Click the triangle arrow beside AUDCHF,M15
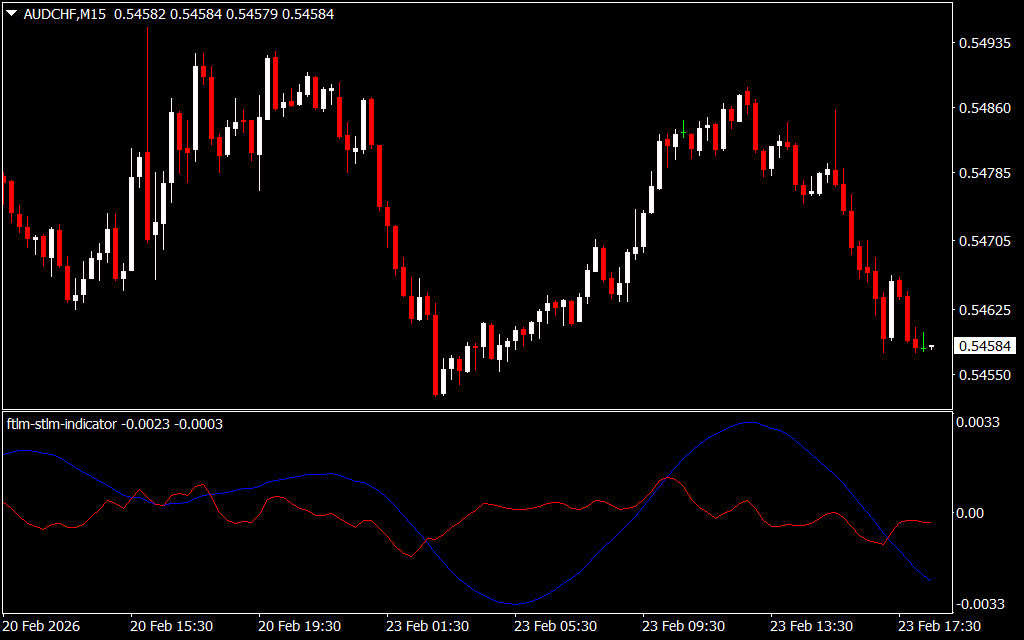This screenshot has width=1024, height=640. coord(11,14)
